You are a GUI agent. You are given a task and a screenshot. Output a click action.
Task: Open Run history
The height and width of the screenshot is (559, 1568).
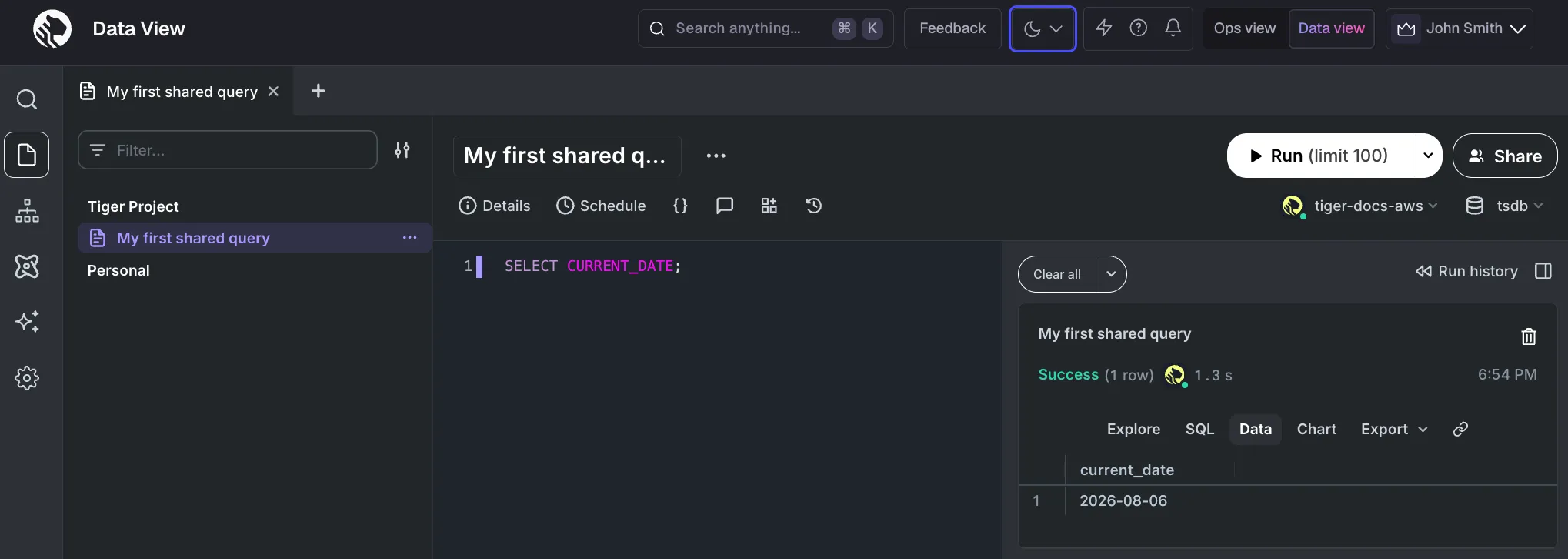[1466, 271]
